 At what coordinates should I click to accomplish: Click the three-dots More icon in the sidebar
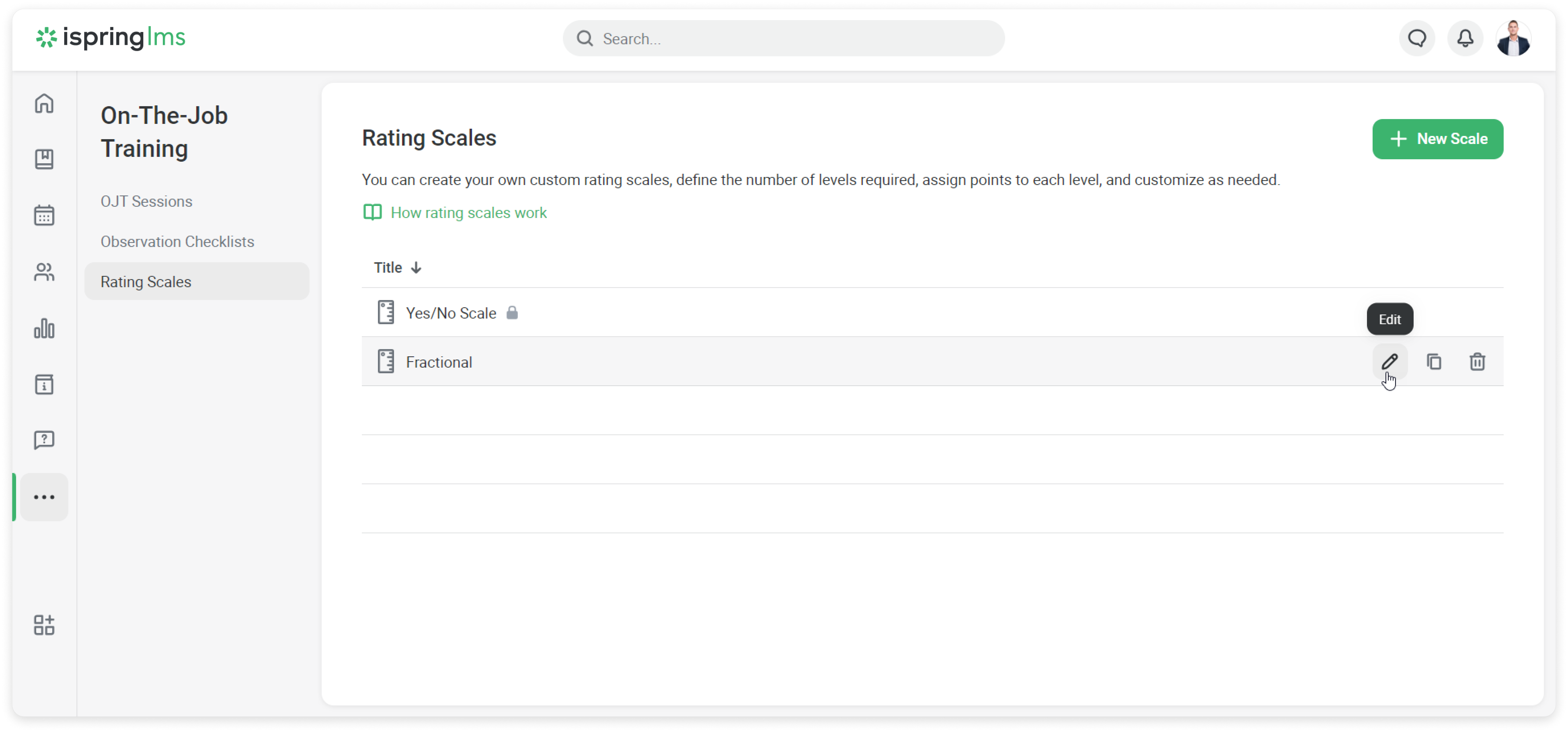click(44, 497)
